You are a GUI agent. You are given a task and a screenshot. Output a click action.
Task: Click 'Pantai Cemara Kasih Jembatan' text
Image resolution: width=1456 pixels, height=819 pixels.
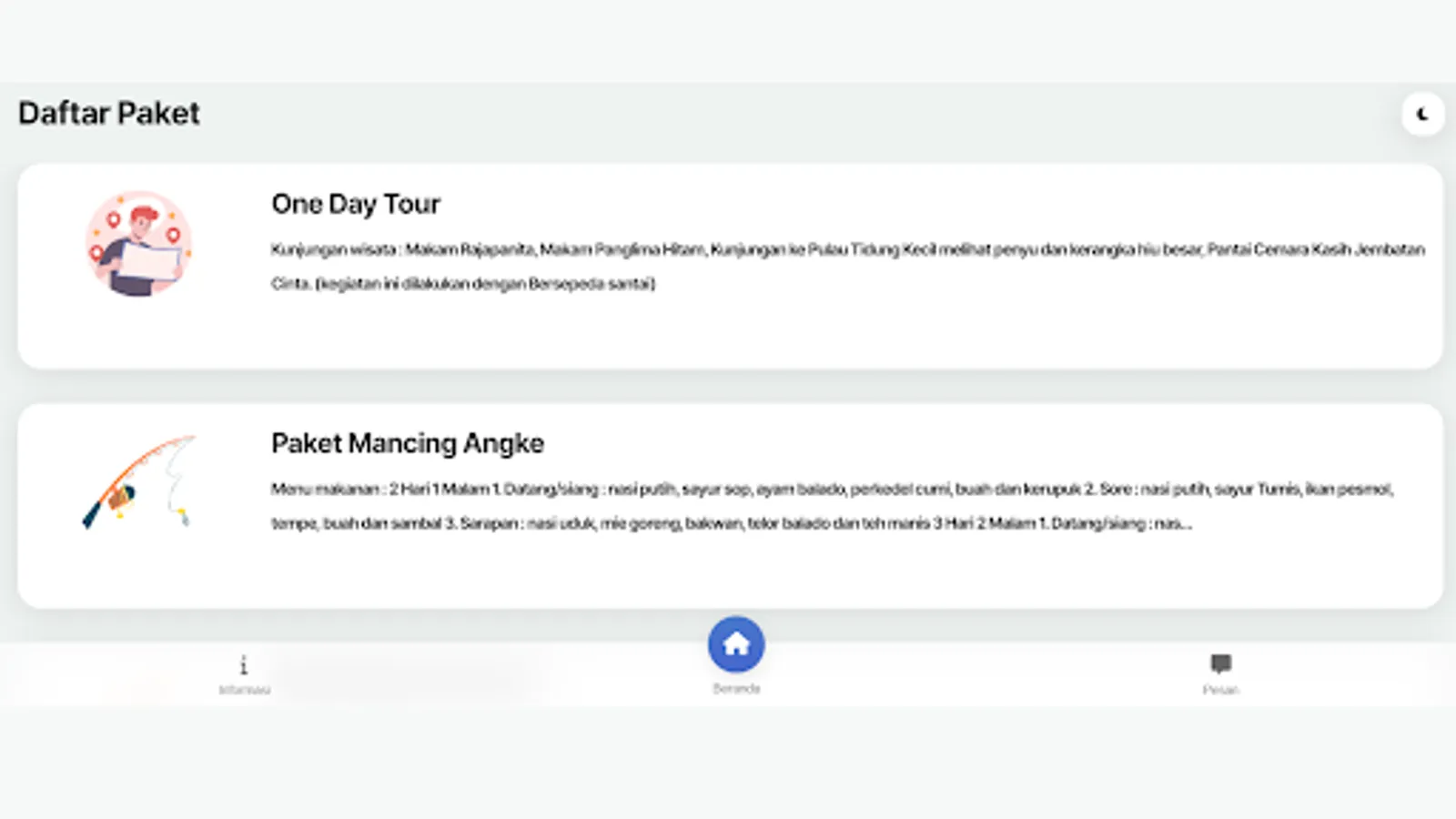pos(1316,249)
